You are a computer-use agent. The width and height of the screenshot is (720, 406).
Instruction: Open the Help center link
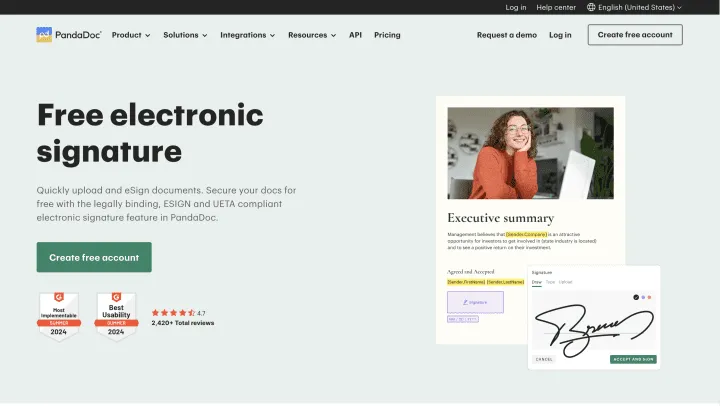556,7
